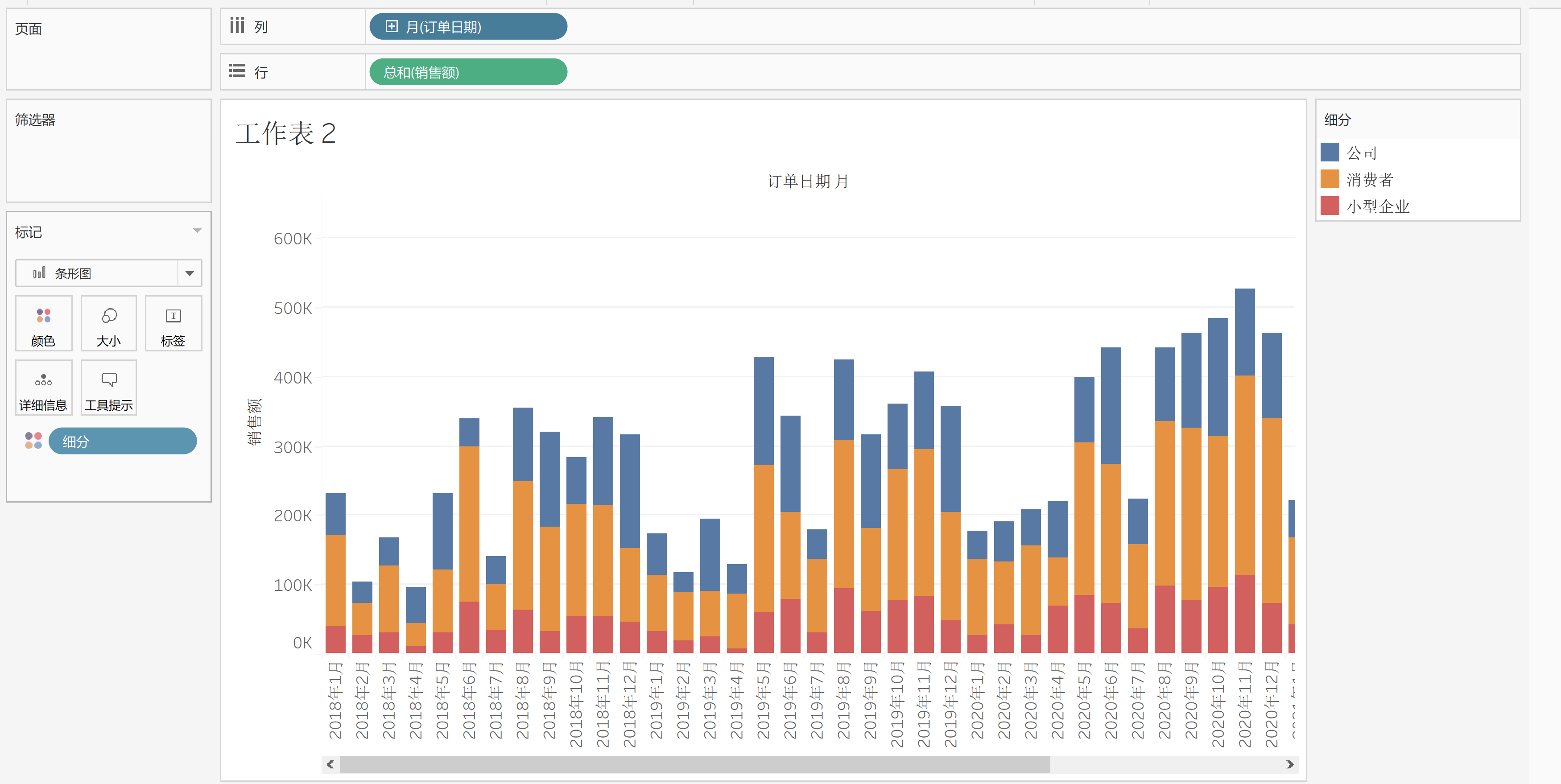Click the 消费者 legend label text
Viewport: 1561px width, 784px height.
[1370, 179]
